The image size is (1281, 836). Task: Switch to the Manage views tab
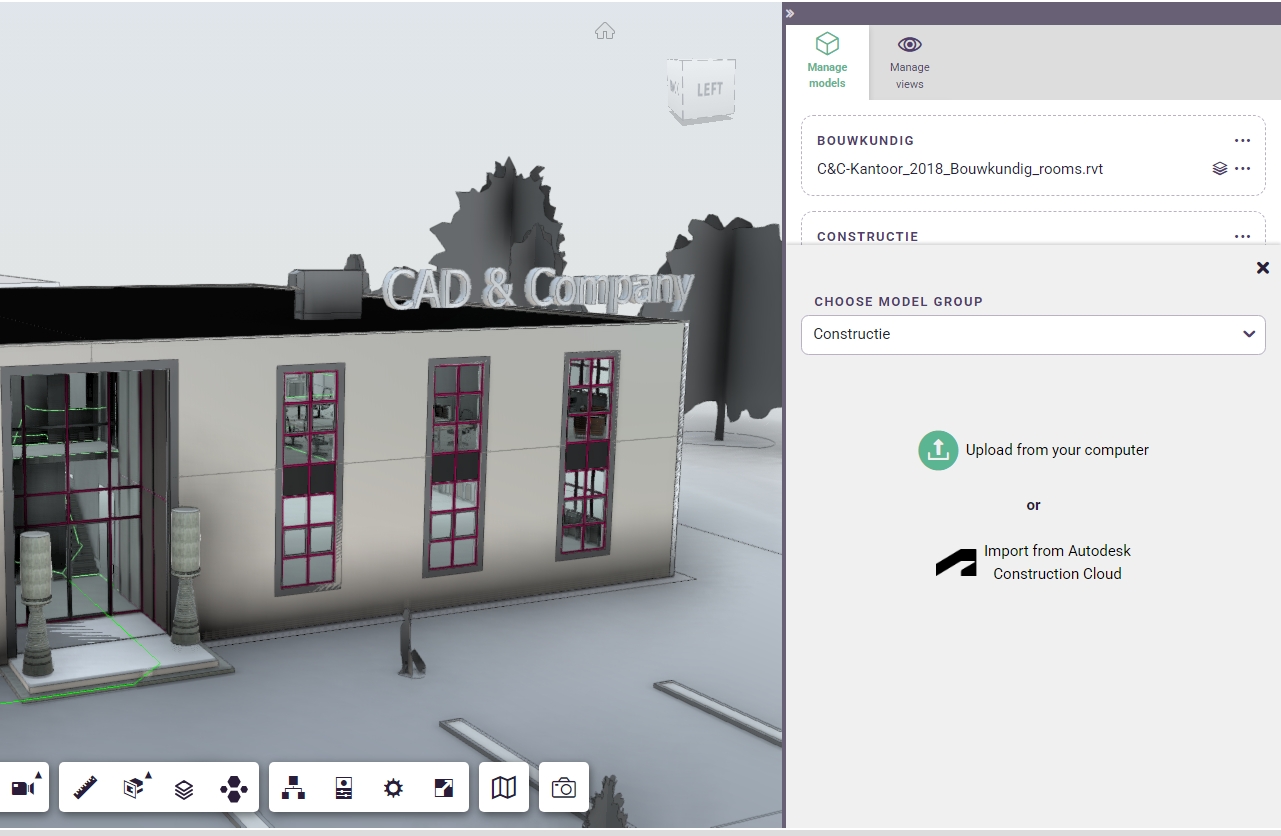(x=910, y=62)
